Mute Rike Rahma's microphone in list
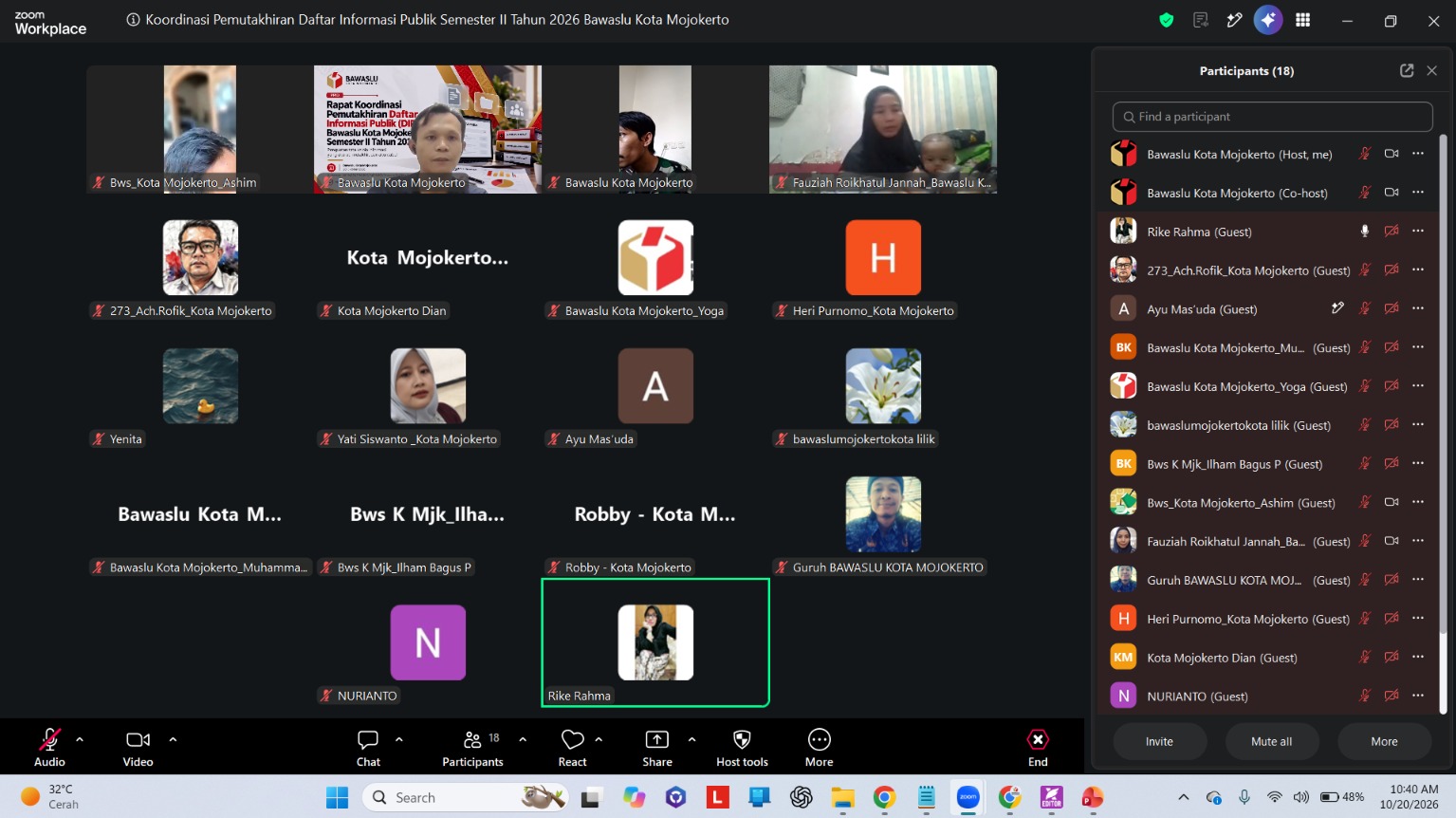The image size is (1456, 818). tap(1365, 231)
